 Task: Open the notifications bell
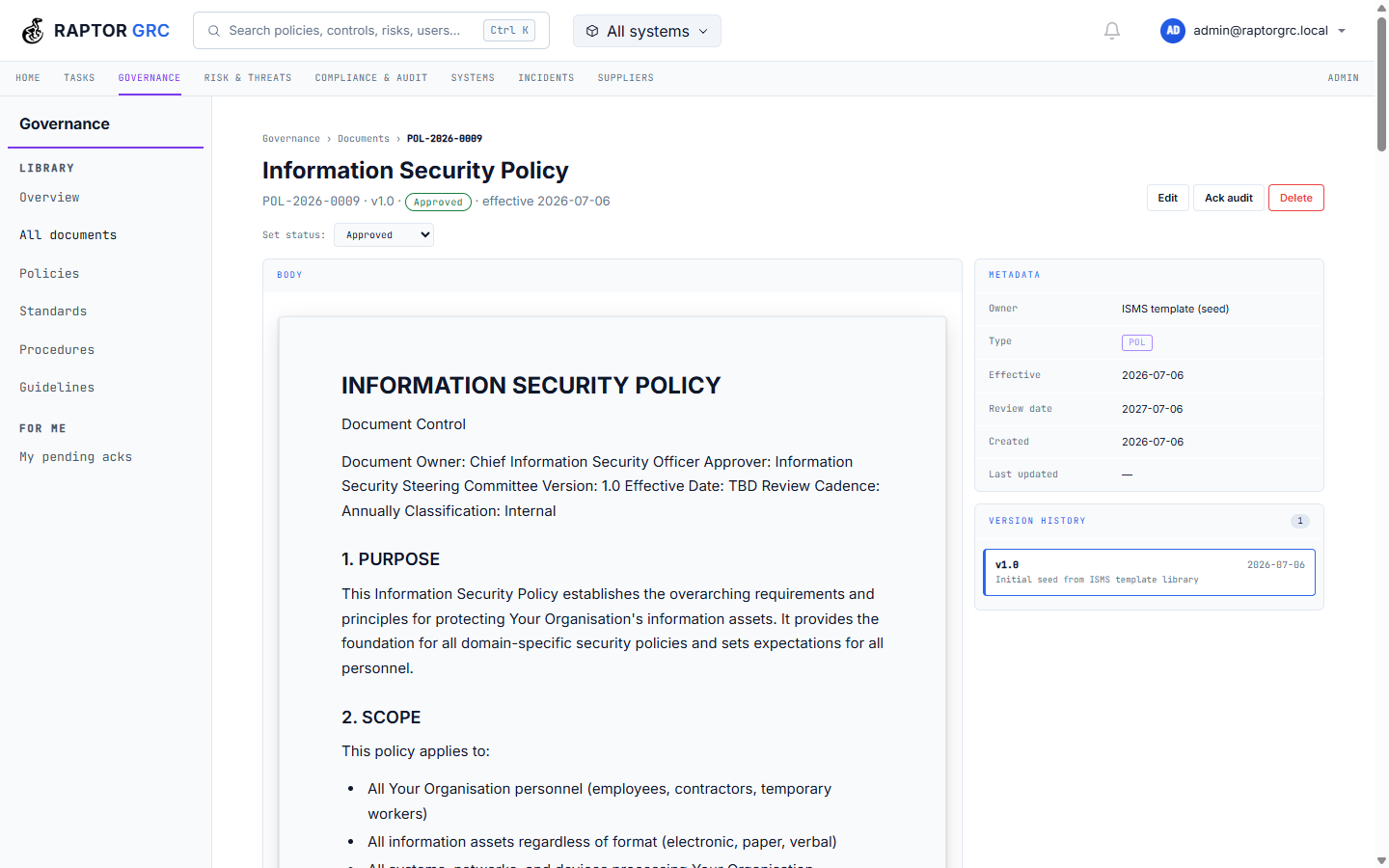pyautogui.click(x=1112, y=31)
